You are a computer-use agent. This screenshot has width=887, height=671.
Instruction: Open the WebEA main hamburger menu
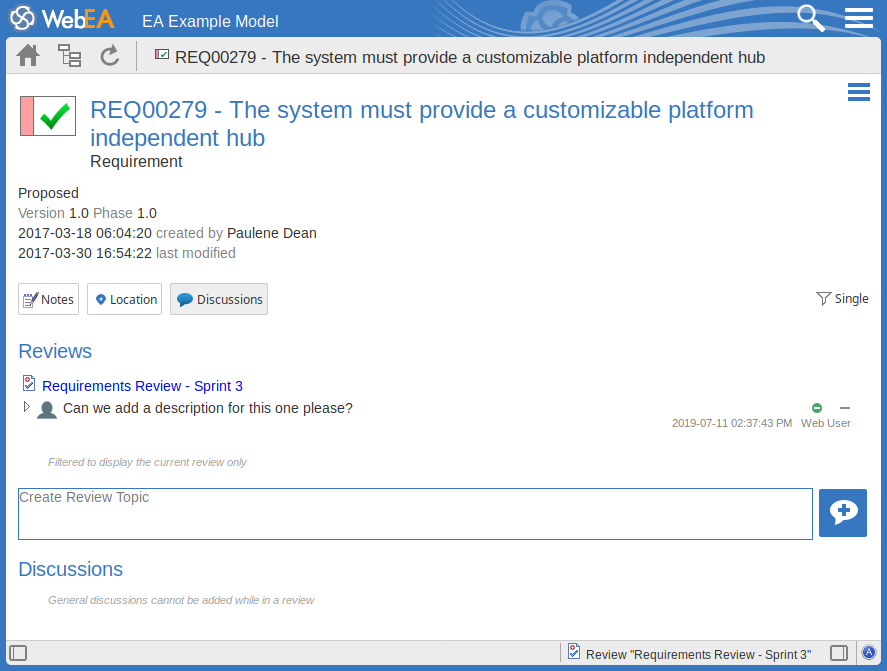859,18
